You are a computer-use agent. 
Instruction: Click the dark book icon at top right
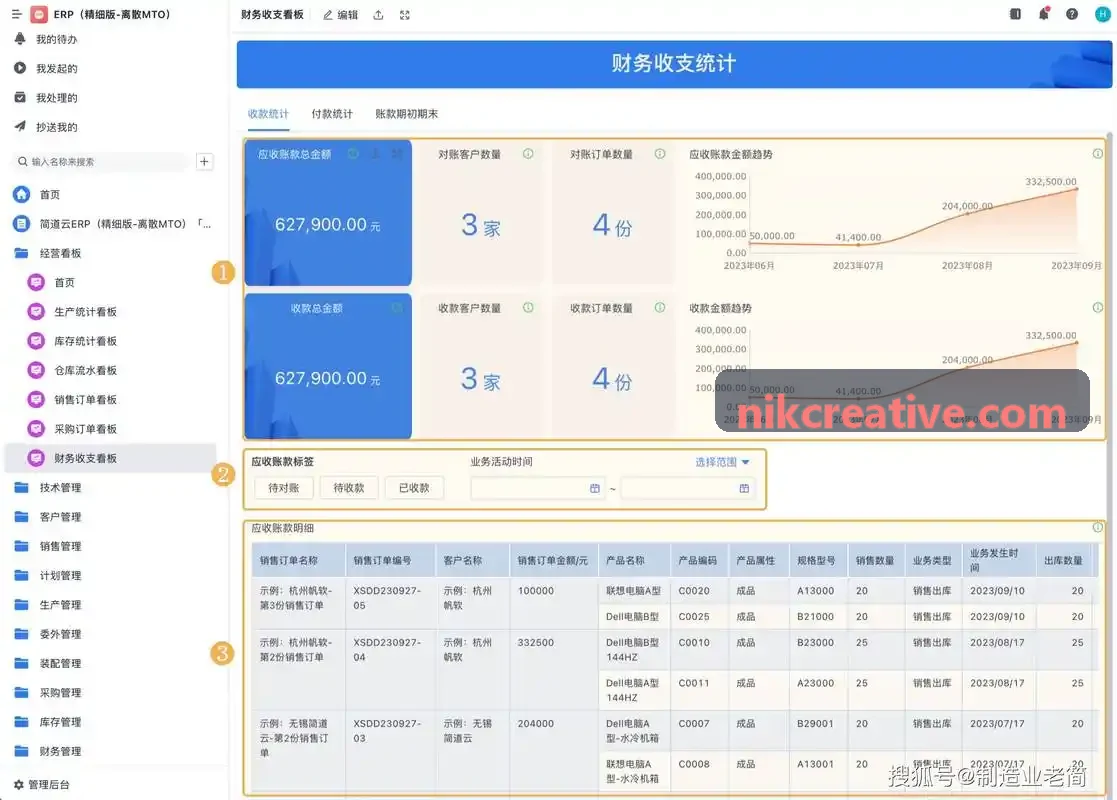coord(1015,14)
